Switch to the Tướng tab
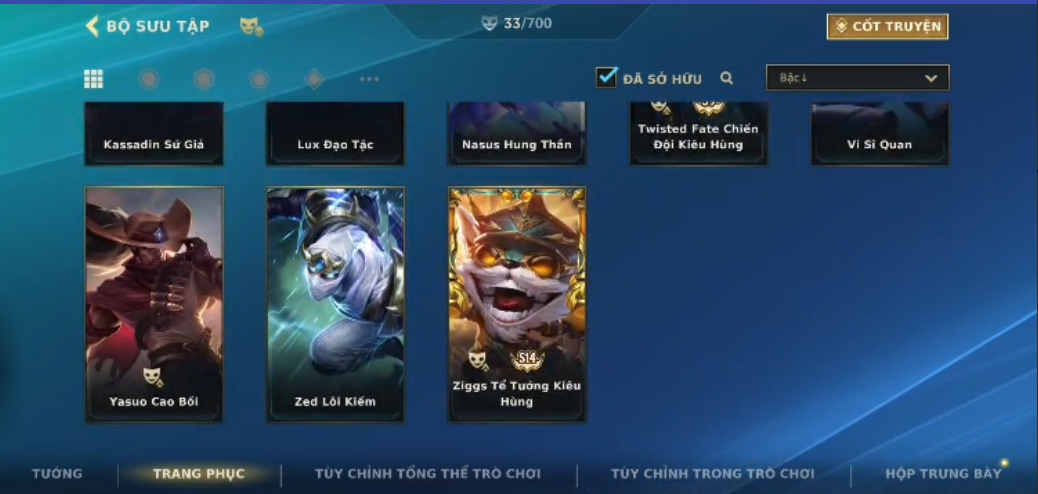 [57, 473]
